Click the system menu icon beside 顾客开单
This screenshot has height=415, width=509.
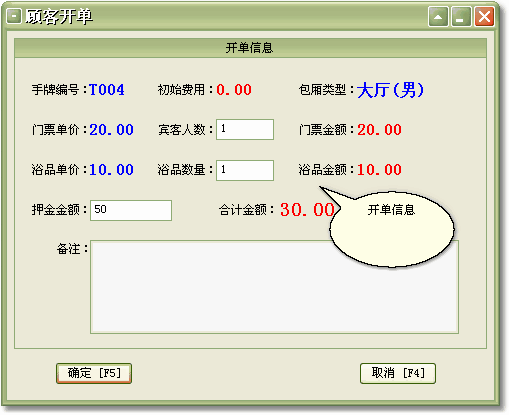point(14,16)
